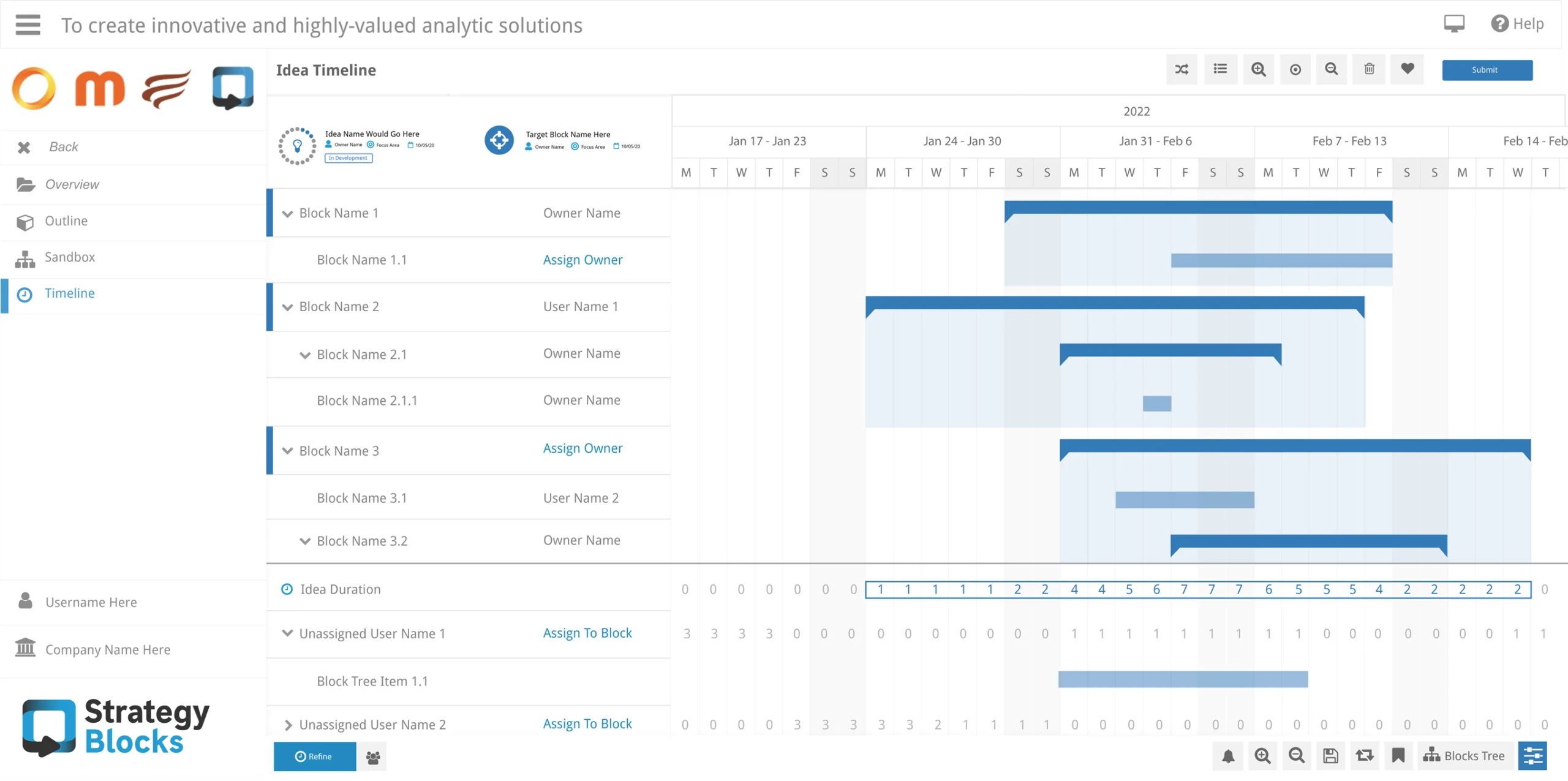
Task: Click the list view icon in the top toolbar
Action: click(x=1220, y=69)
